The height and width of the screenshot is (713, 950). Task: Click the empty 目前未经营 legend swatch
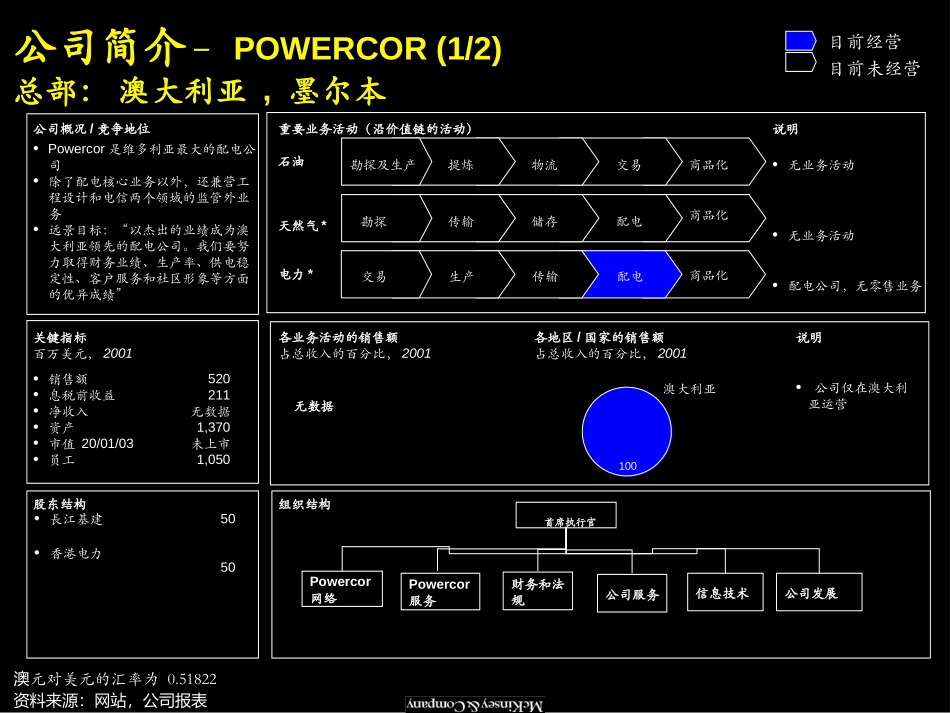pyautogui.click(x=800, y=62)
